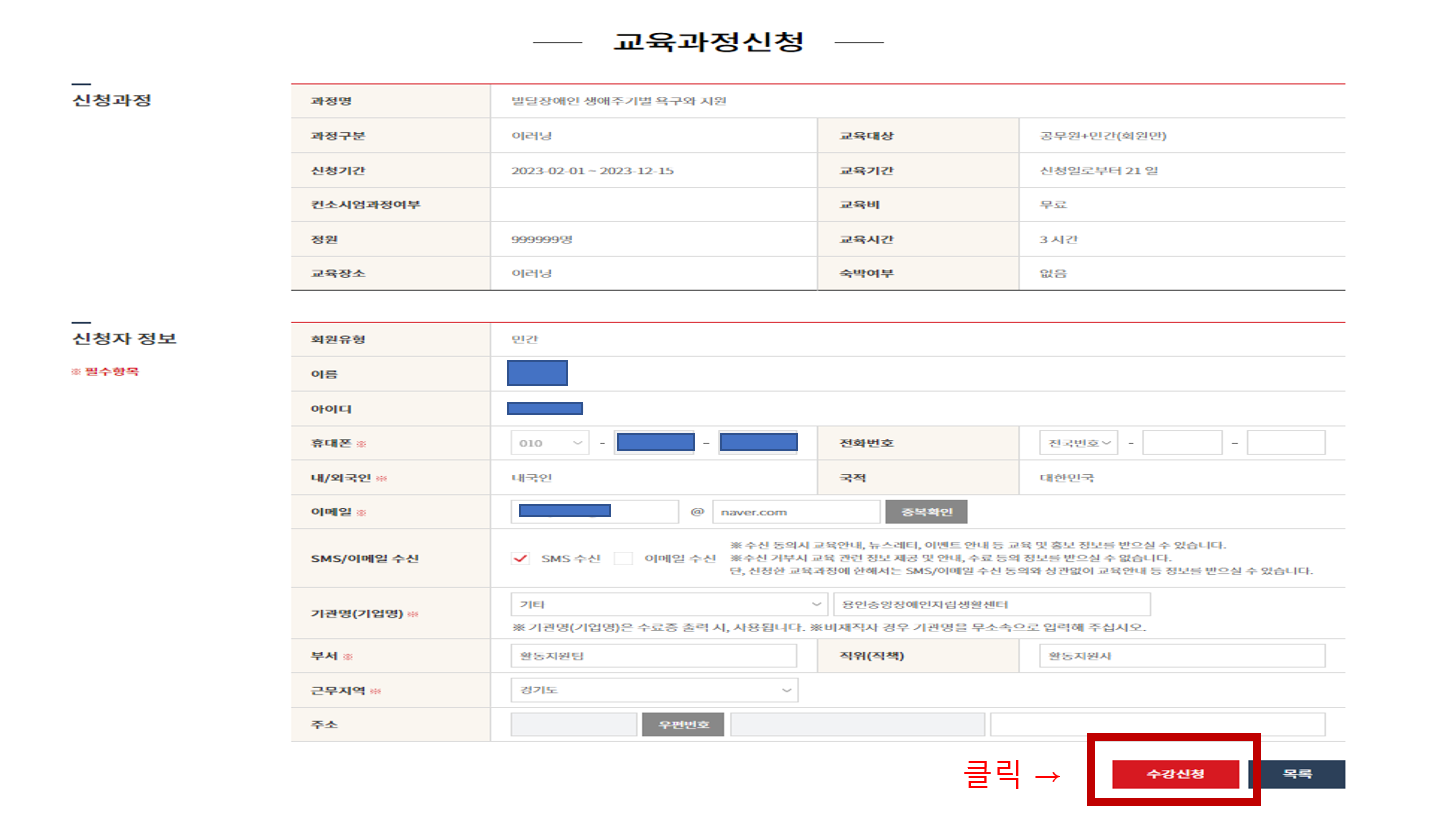Click the 민간 member type value
Image resolution: width=1430 pixels, height=817 pixels.
pos(525,339)
